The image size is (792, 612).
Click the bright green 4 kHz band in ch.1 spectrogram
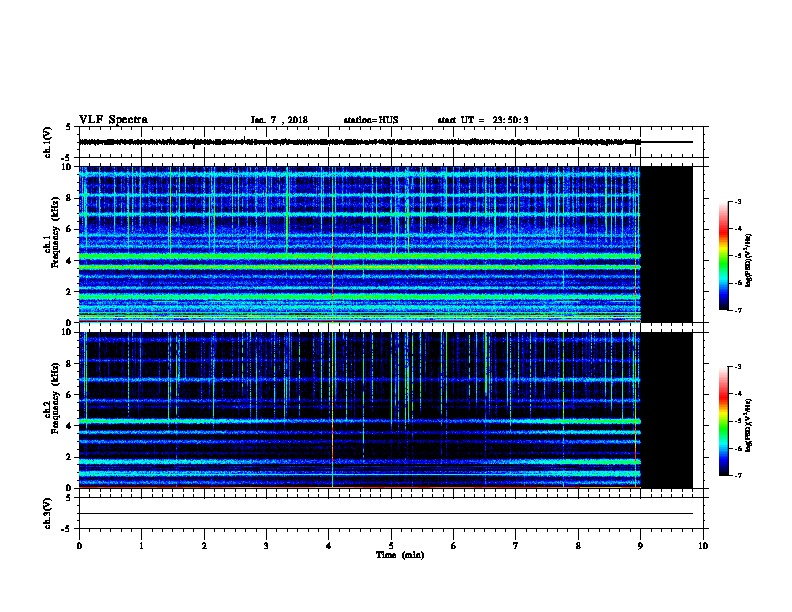[x=360, y=257]
